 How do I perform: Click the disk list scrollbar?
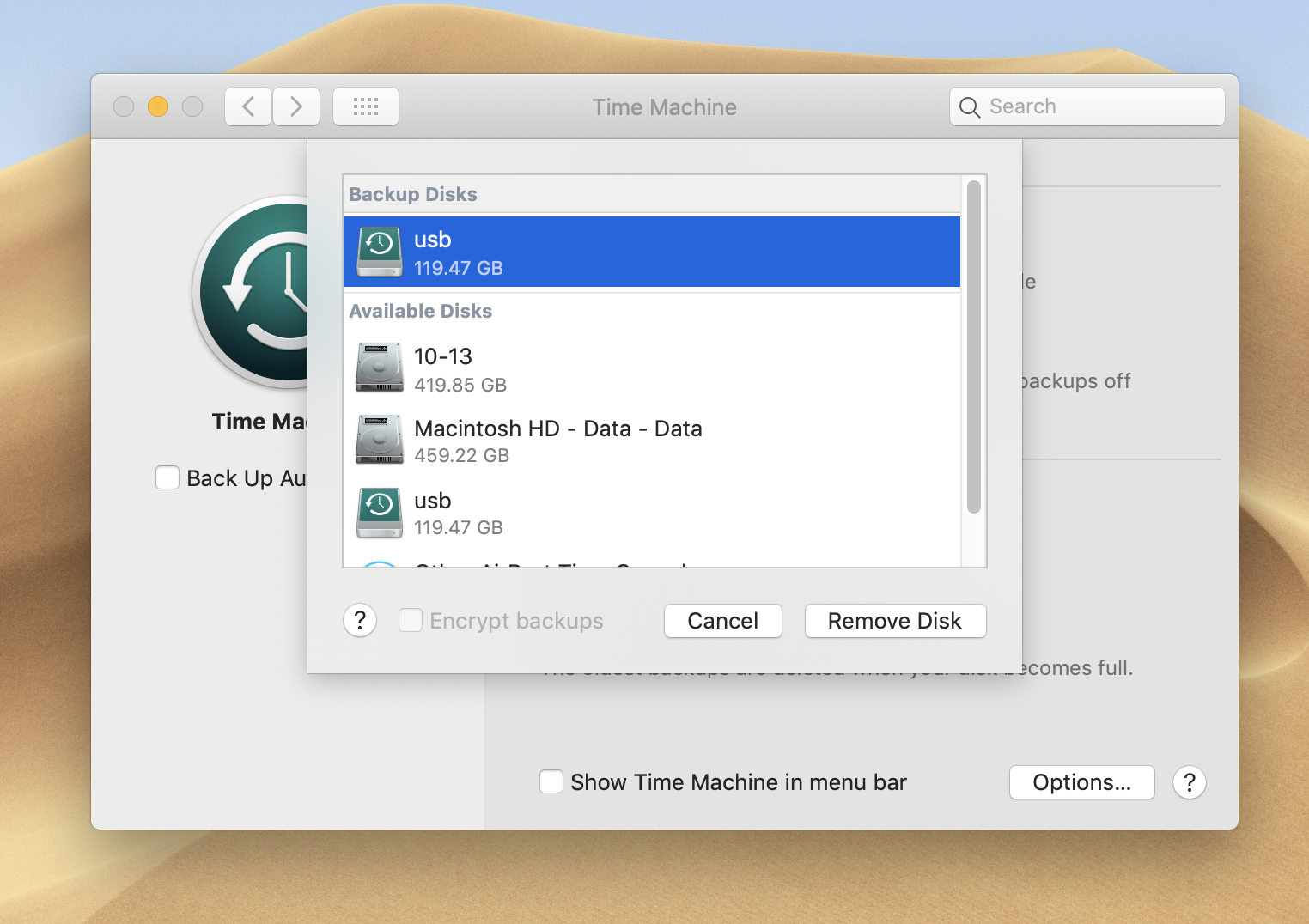[x=973, y=347]
